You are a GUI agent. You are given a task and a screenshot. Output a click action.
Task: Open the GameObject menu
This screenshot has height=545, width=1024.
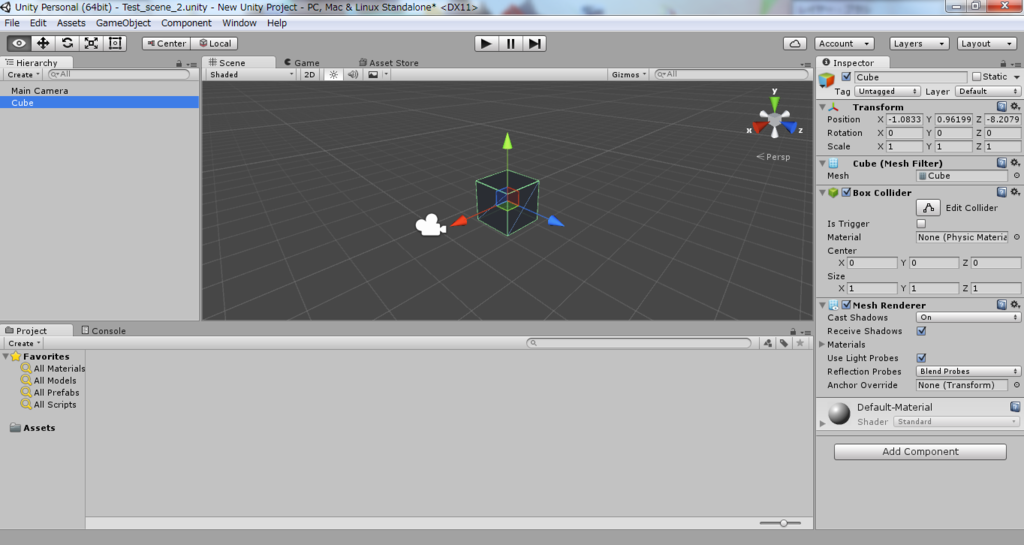[x=123, y=23]
